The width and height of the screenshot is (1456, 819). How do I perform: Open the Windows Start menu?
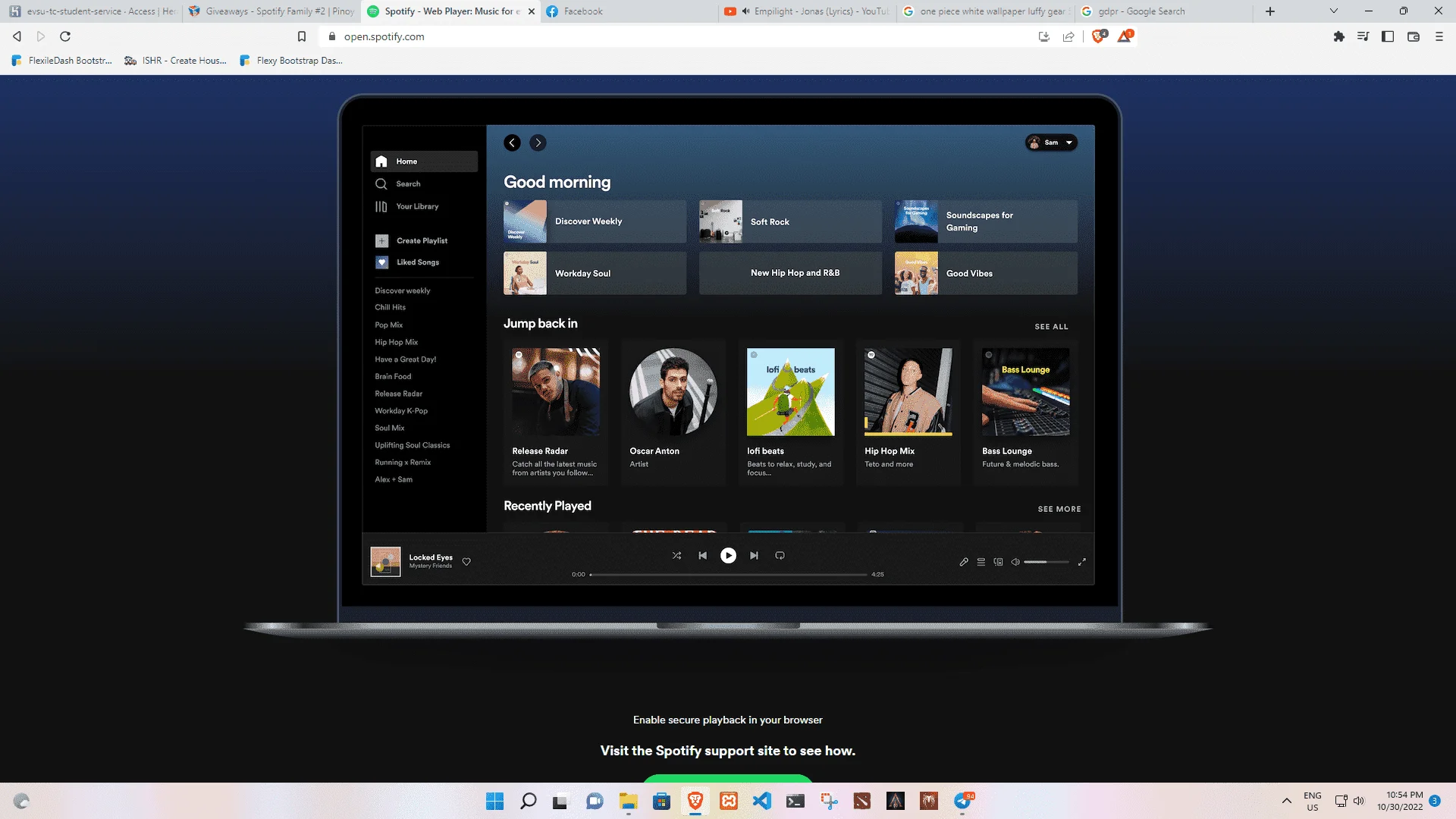[495, 801]
